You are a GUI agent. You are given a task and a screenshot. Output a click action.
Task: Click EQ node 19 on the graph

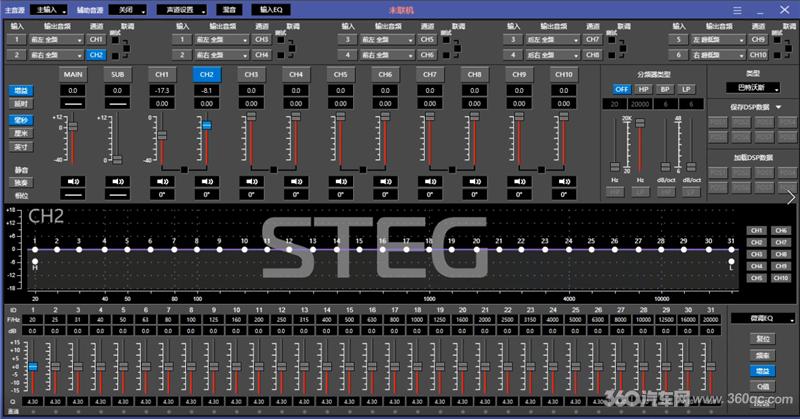point(452,250)
